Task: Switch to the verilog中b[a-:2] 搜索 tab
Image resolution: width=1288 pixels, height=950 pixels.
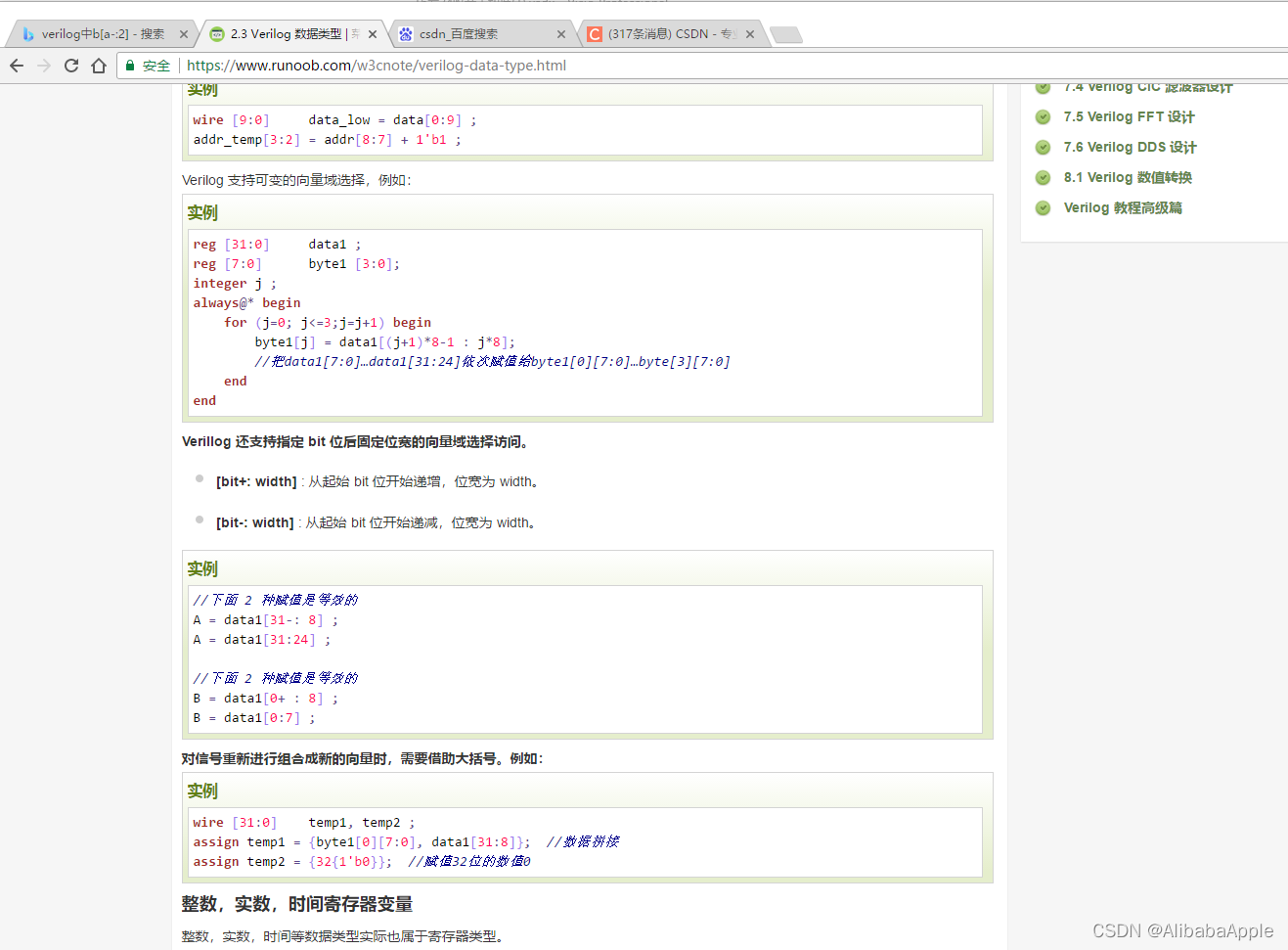Action: tap(103, 34)
